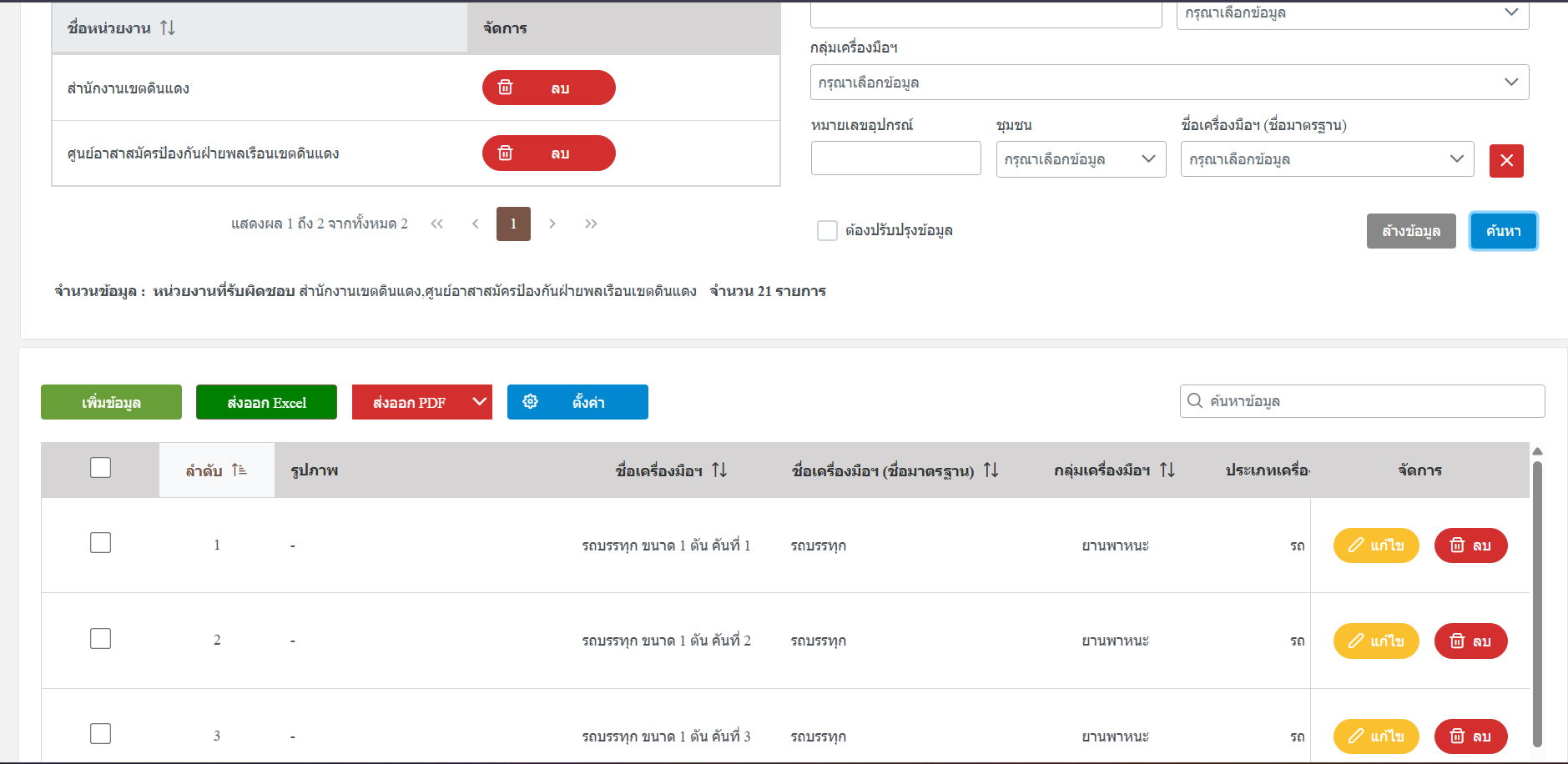Go to the last page double-chevron
The width and height of the screenshot is (1568, 764).
click(x=591, y=224)
